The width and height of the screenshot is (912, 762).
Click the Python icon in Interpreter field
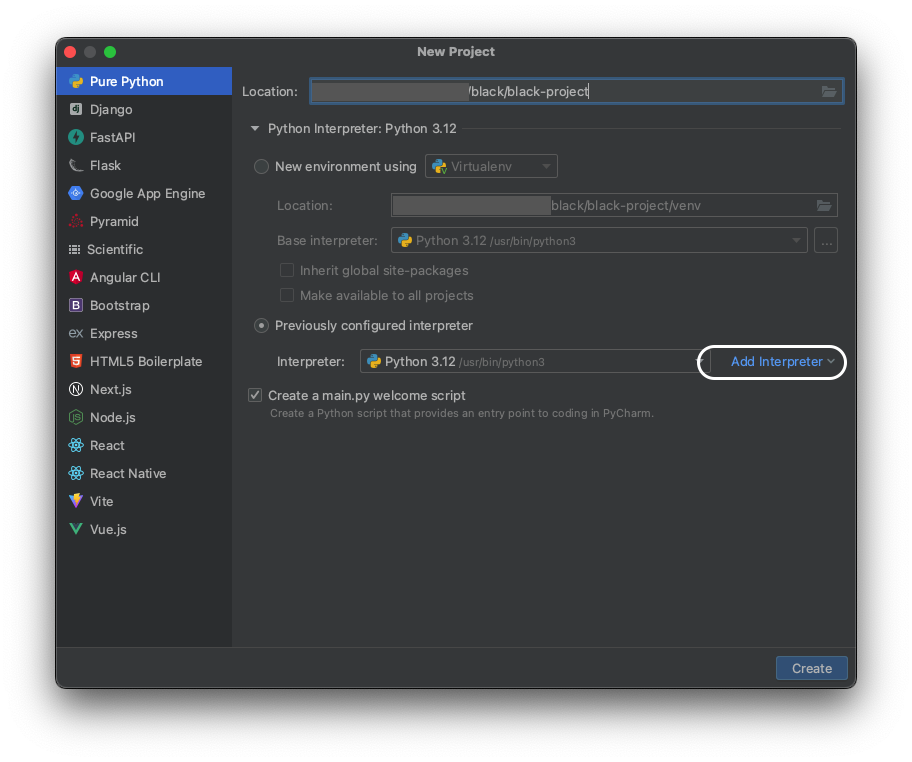click(374, 362)
